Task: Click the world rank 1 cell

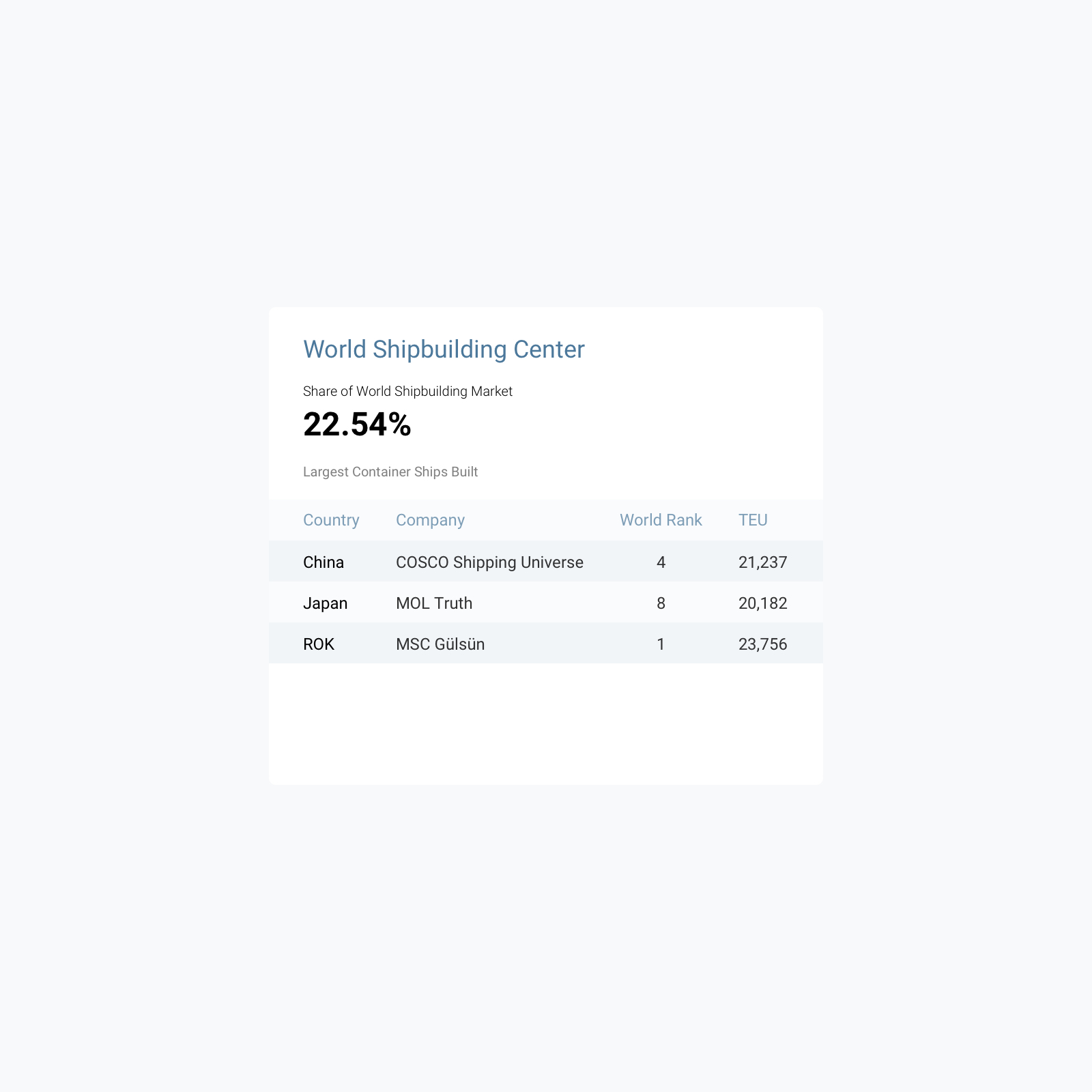Action: click(661, 644)
